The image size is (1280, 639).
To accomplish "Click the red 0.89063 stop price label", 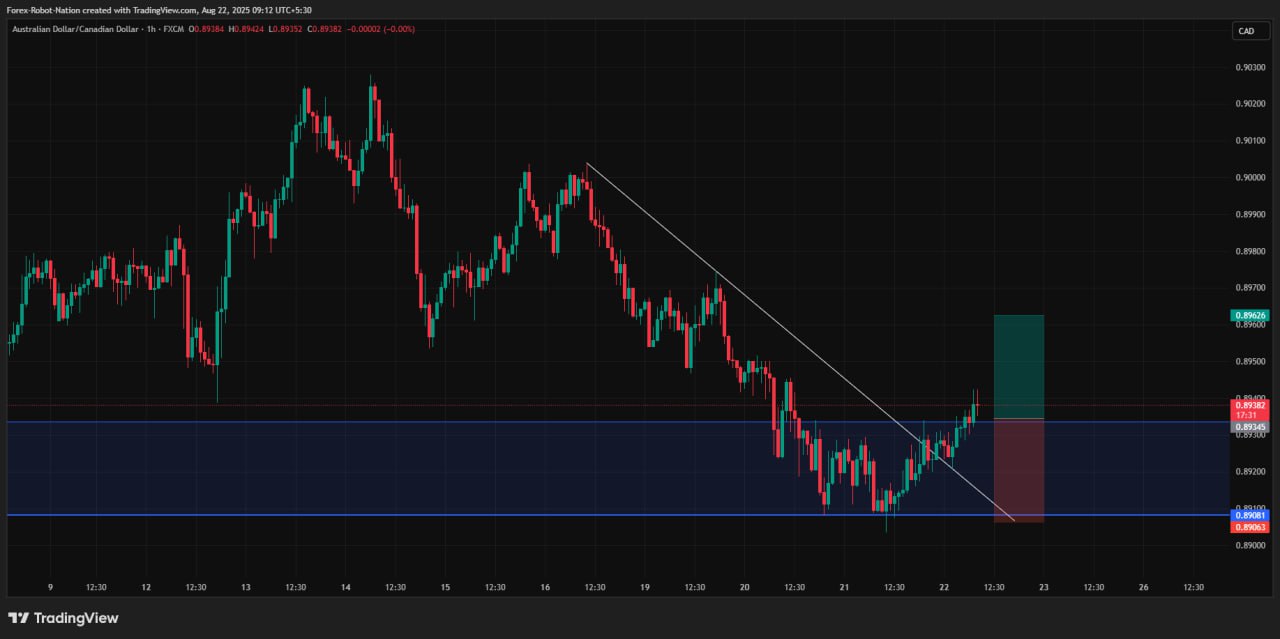I will [x=1250, y=527].
